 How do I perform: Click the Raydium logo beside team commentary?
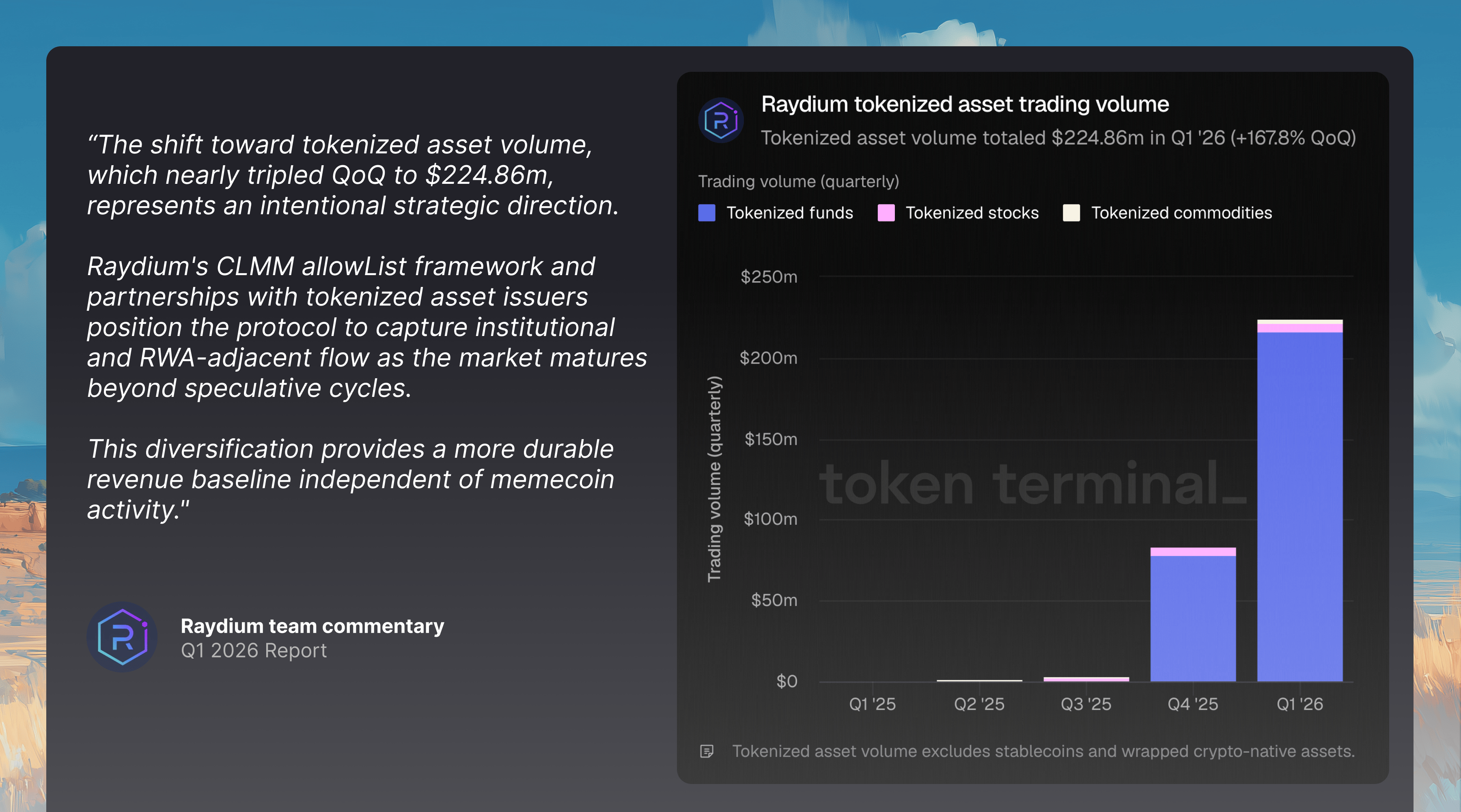(x=122, y=637)
